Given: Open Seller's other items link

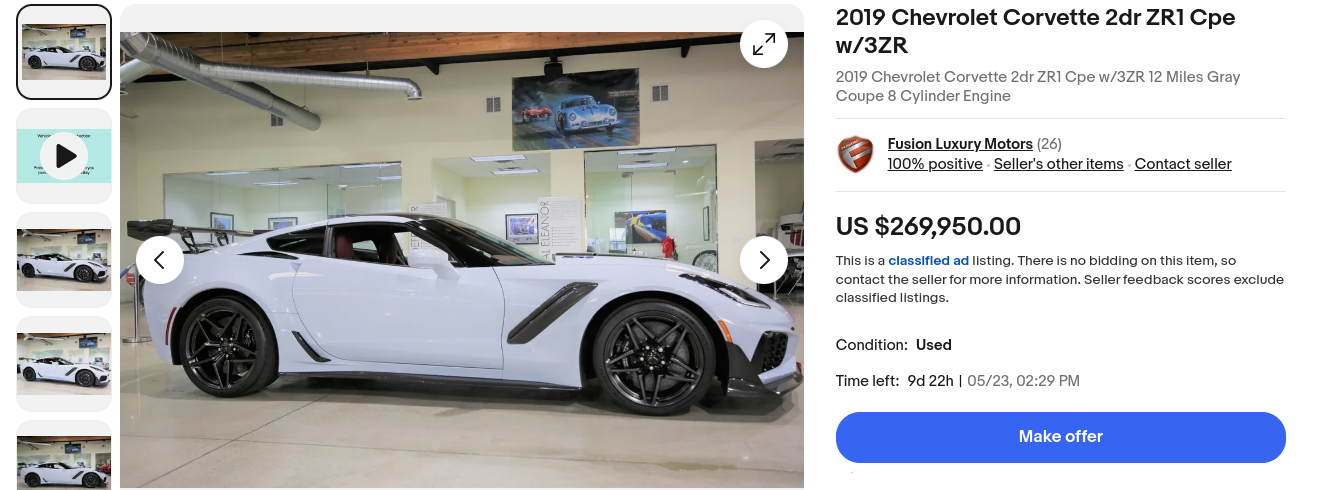Looking at the screenshot, I should click(1059, 164).
